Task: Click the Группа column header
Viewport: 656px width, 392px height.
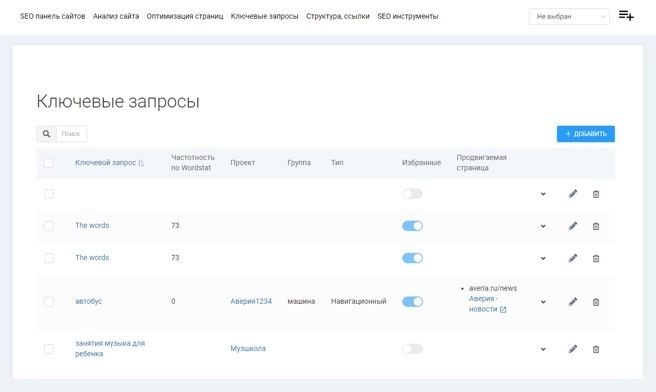Action: pos(299,163)
